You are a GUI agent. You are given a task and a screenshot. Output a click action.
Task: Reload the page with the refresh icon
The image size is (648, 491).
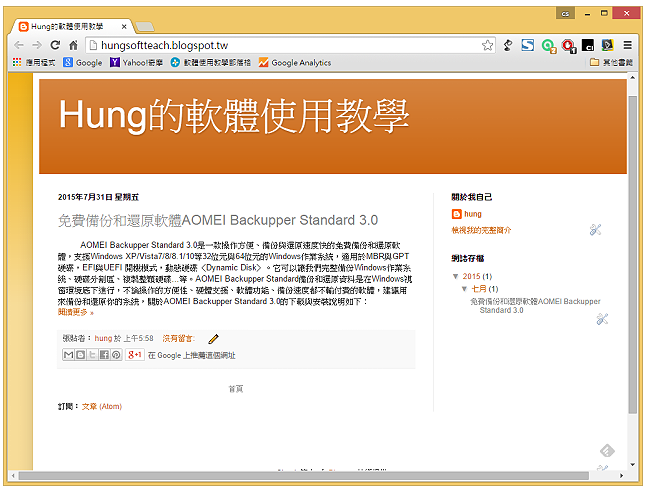(x=55, y=45)
